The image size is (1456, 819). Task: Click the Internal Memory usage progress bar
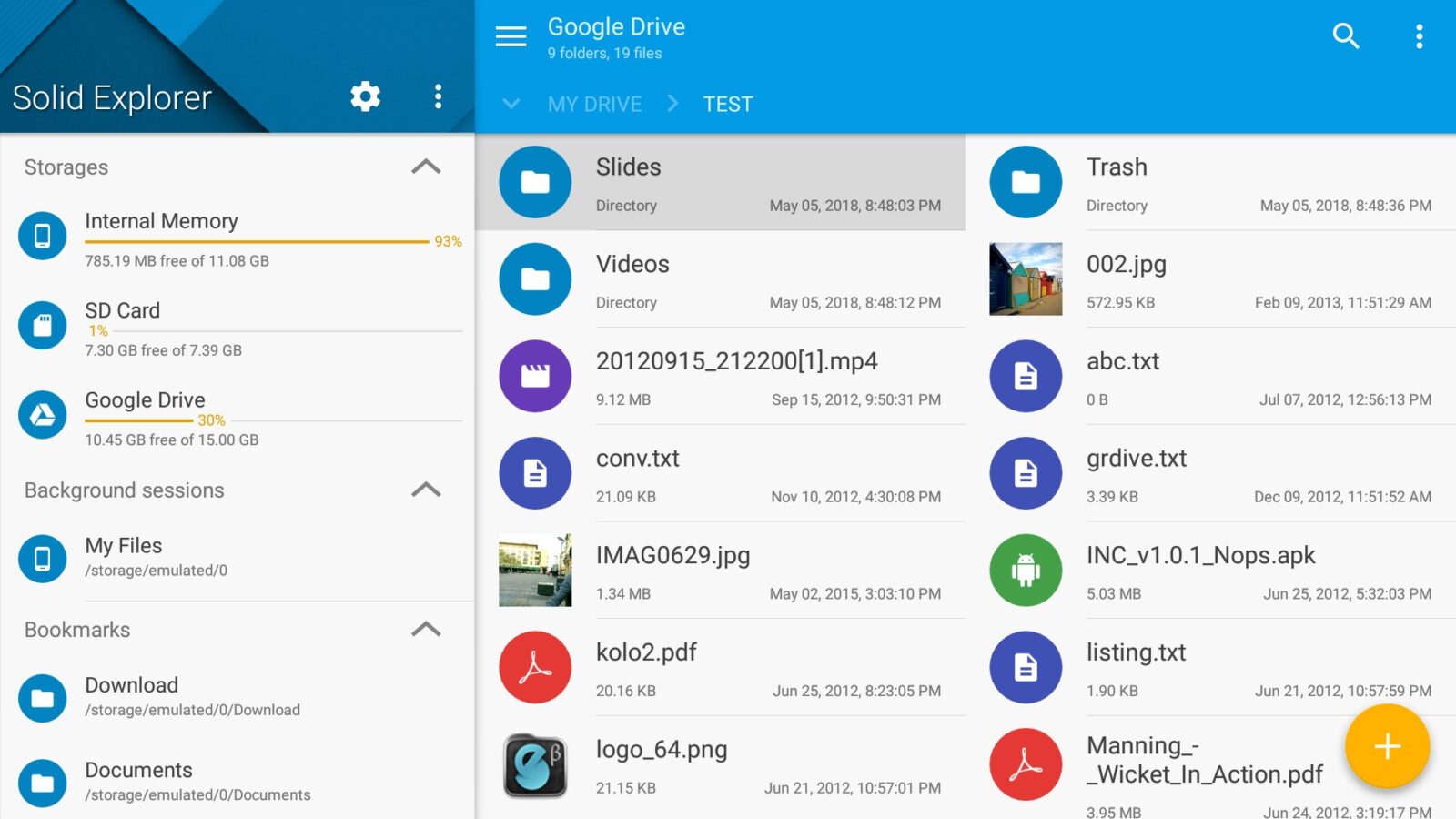255,241
